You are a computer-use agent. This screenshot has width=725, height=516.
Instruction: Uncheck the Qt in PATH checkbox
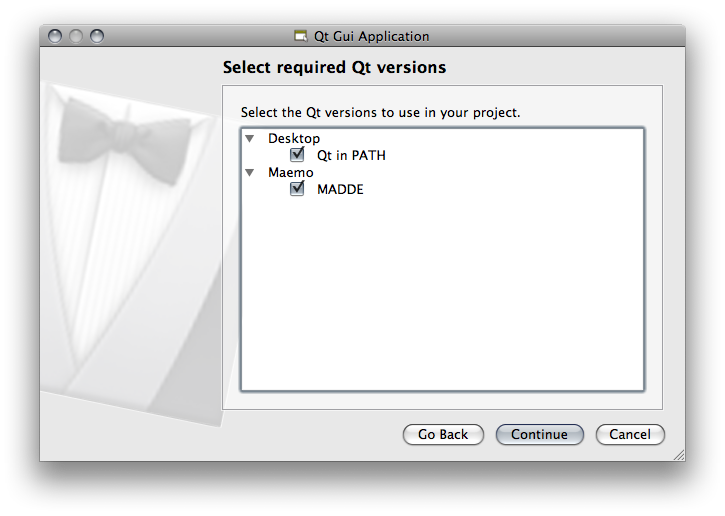pyautogui.click(x=297, y=155)
